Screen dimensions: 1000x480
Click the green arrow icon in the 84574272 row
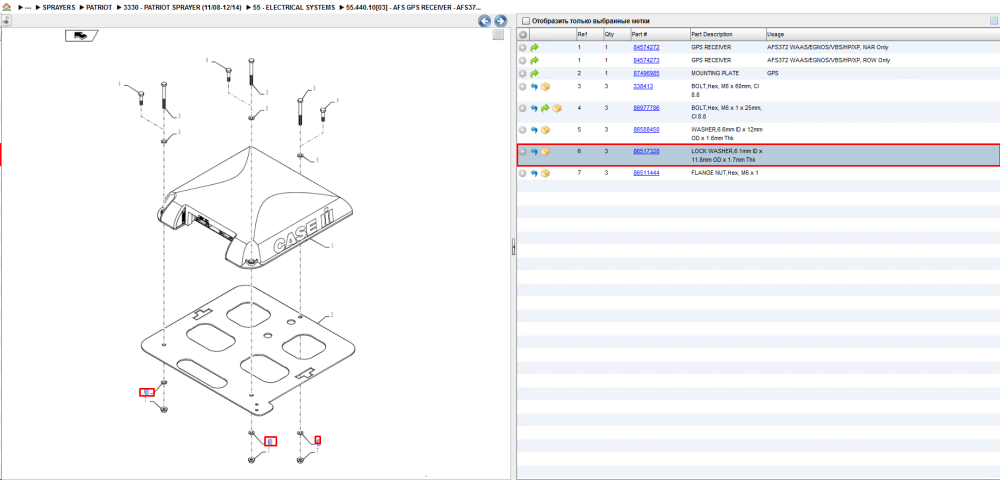point(534,47)
